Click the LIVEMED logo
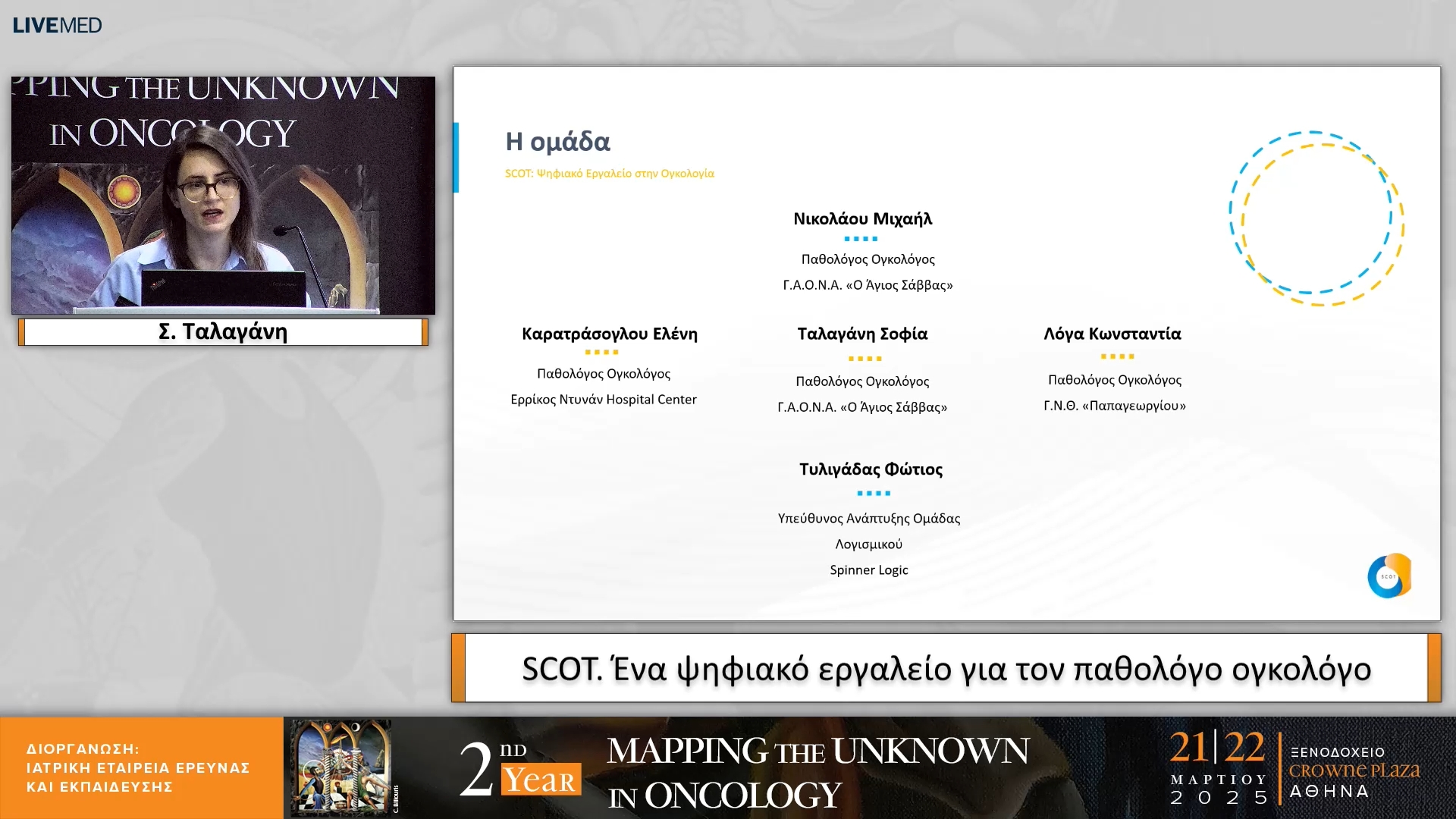 tap(56, 24)
